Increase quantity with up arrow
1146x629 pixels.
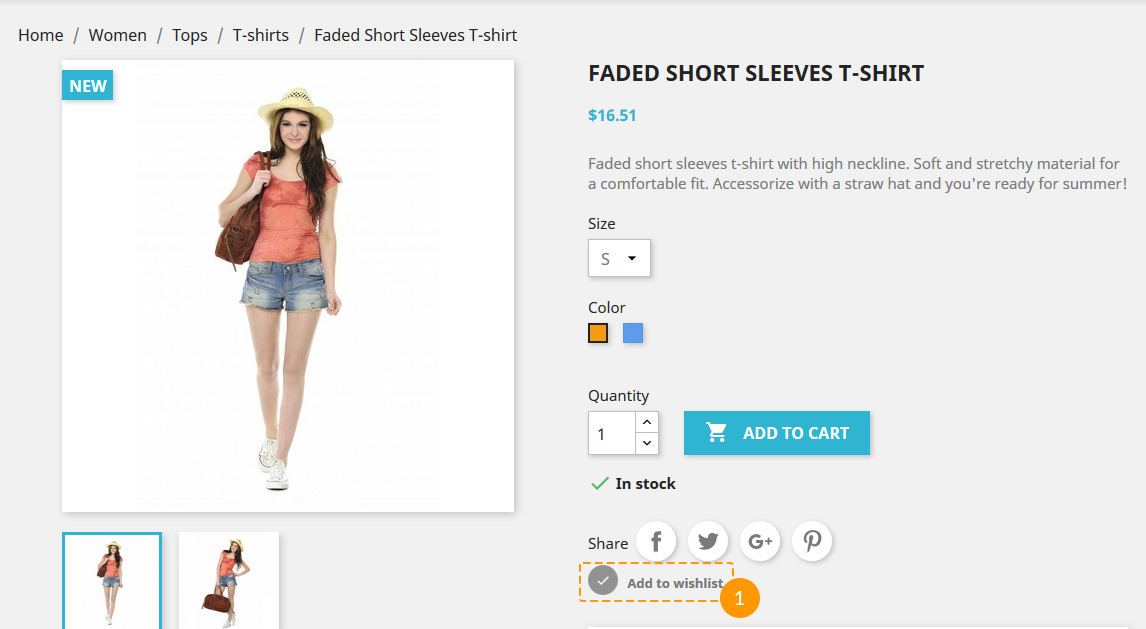coord(647,422)
